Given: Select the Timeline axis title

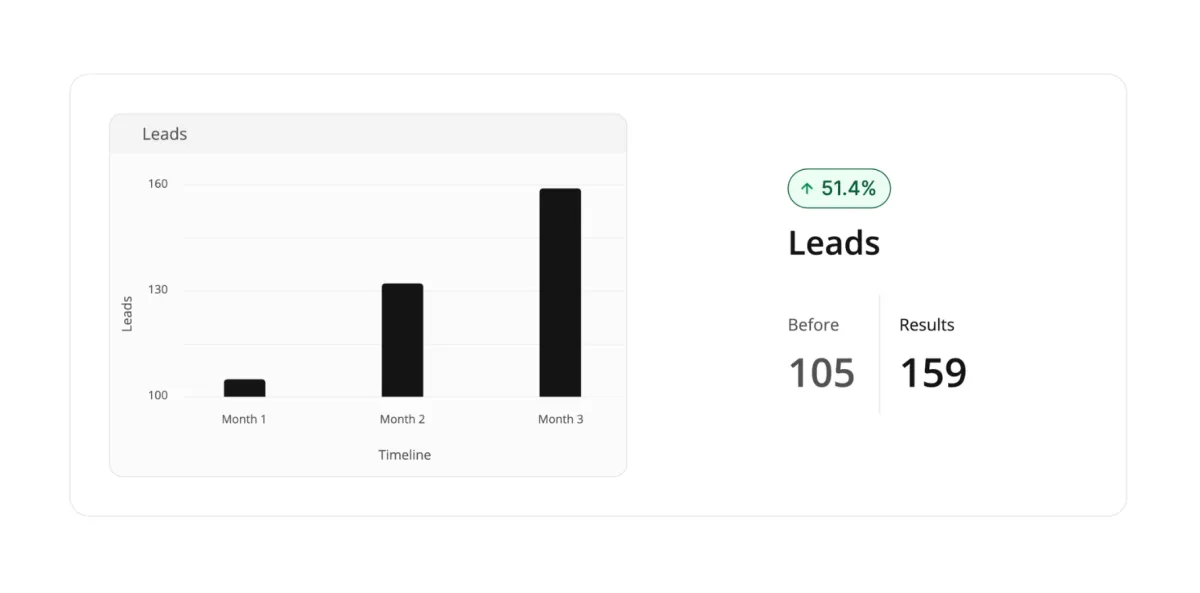Looking at the screenshot, I should pos(404,455).
